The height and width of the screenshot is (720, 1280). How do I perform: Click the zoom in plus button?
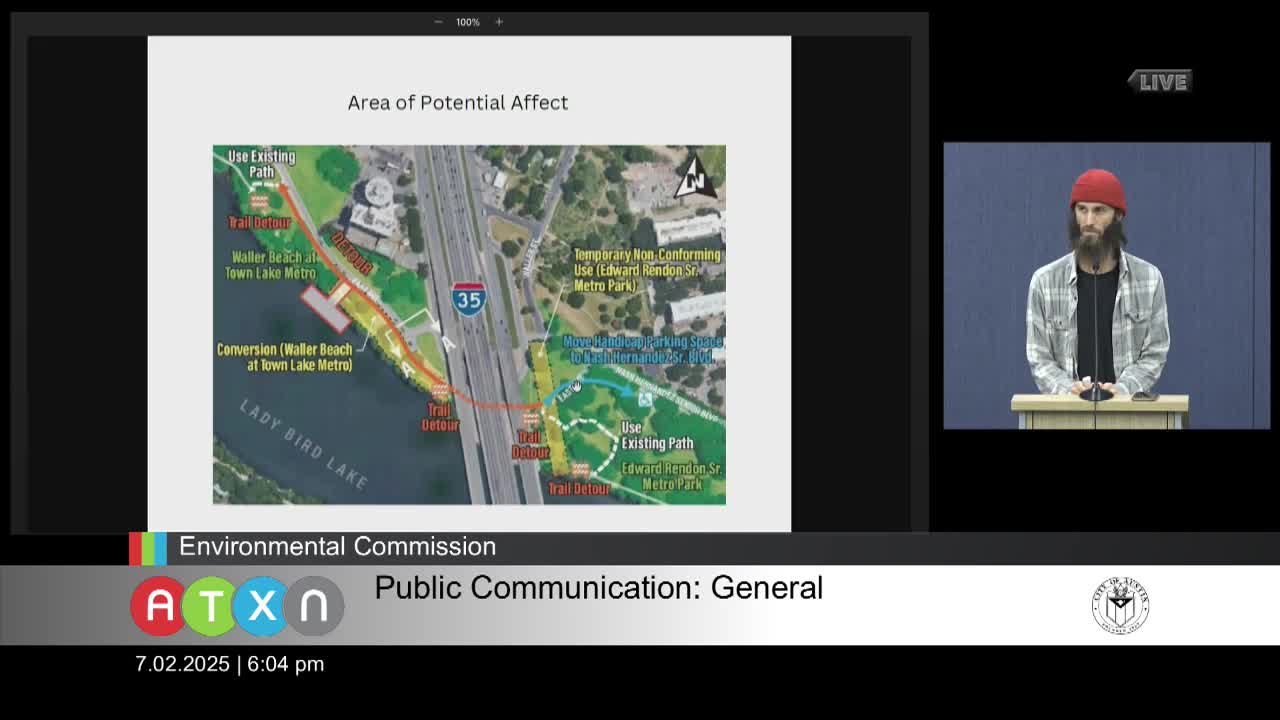tap(499, 22)
